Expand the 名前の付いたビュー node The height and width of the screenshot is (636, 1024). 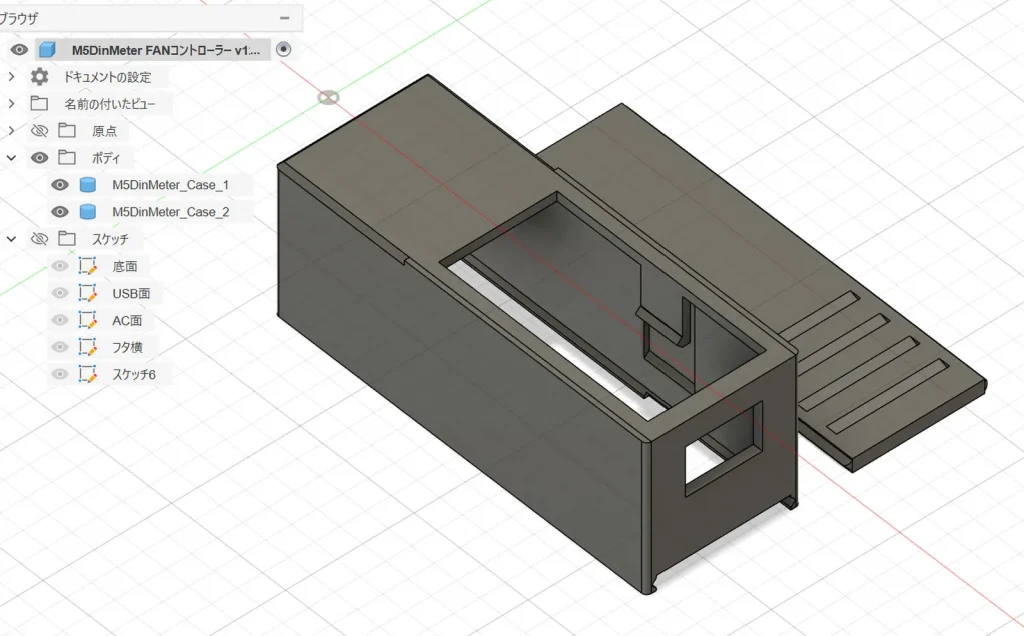point(11,104)
